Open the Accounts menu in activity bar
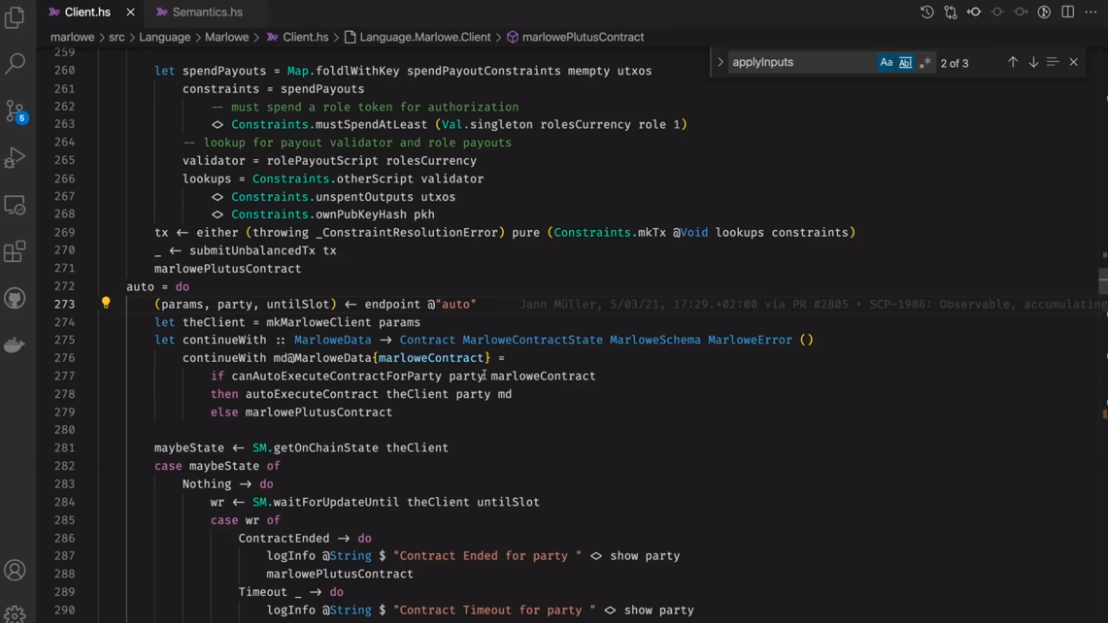This screenshot has height=623, width=1108. click(x=15, y=571)
